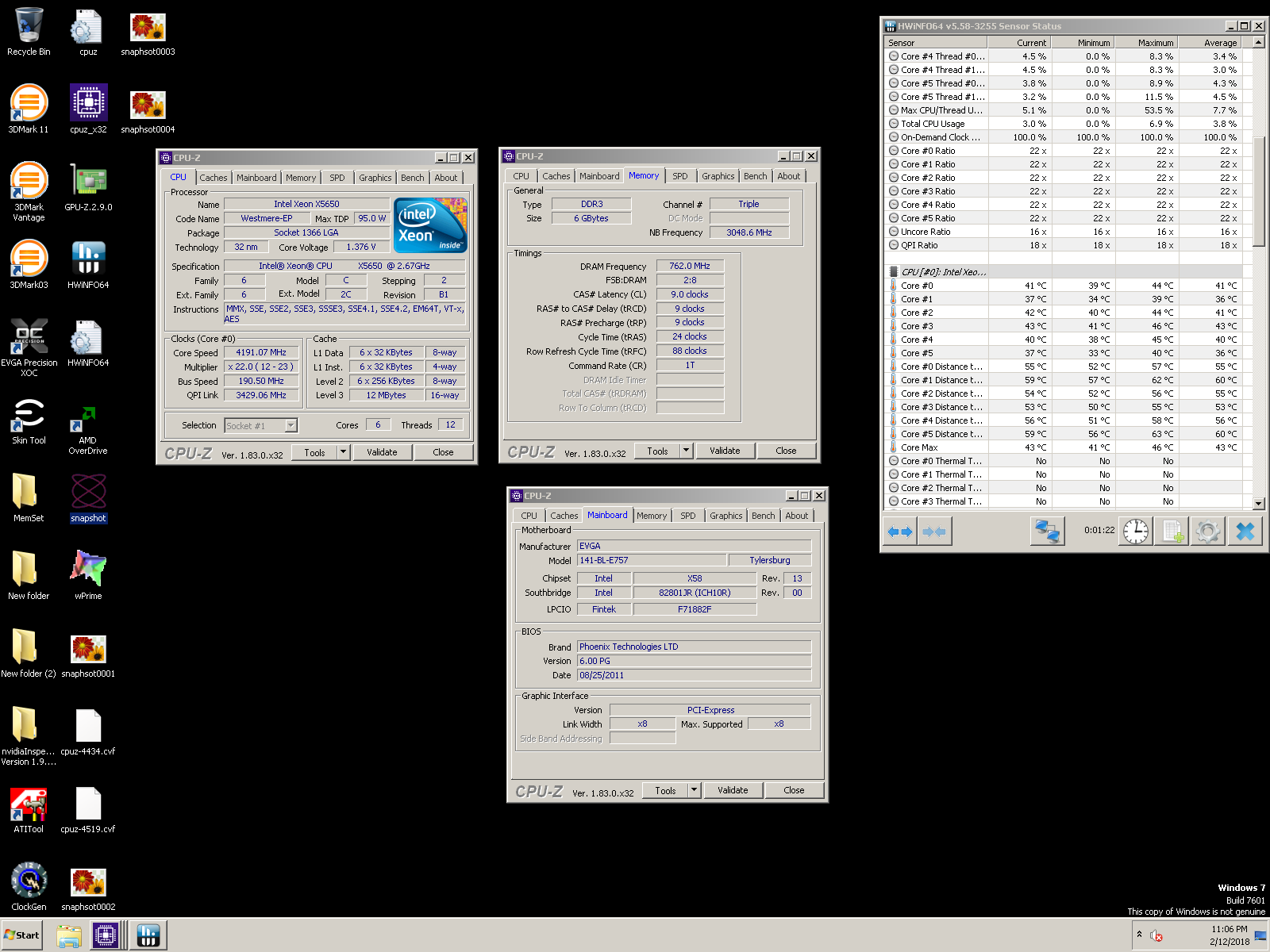Switch to CPU tab in Memory window
The width and height of the screenshot is (1270, 952).
[x=521, y=176]
